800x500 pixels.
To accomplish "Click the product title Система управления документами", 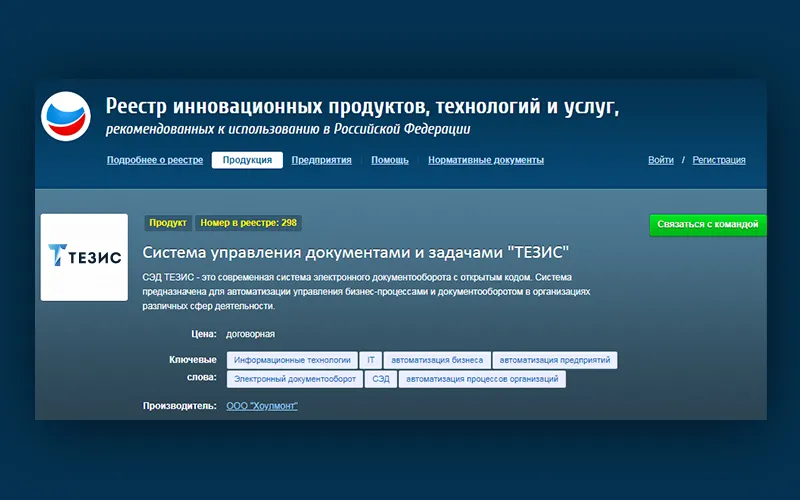I will [x=356, y=252].
